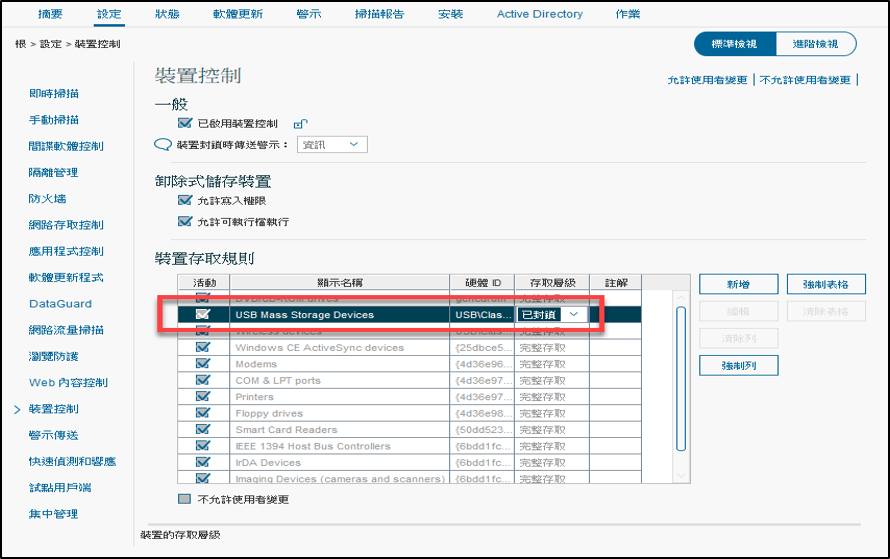Open the 資訊 alert level dropdown

point(333,145)
